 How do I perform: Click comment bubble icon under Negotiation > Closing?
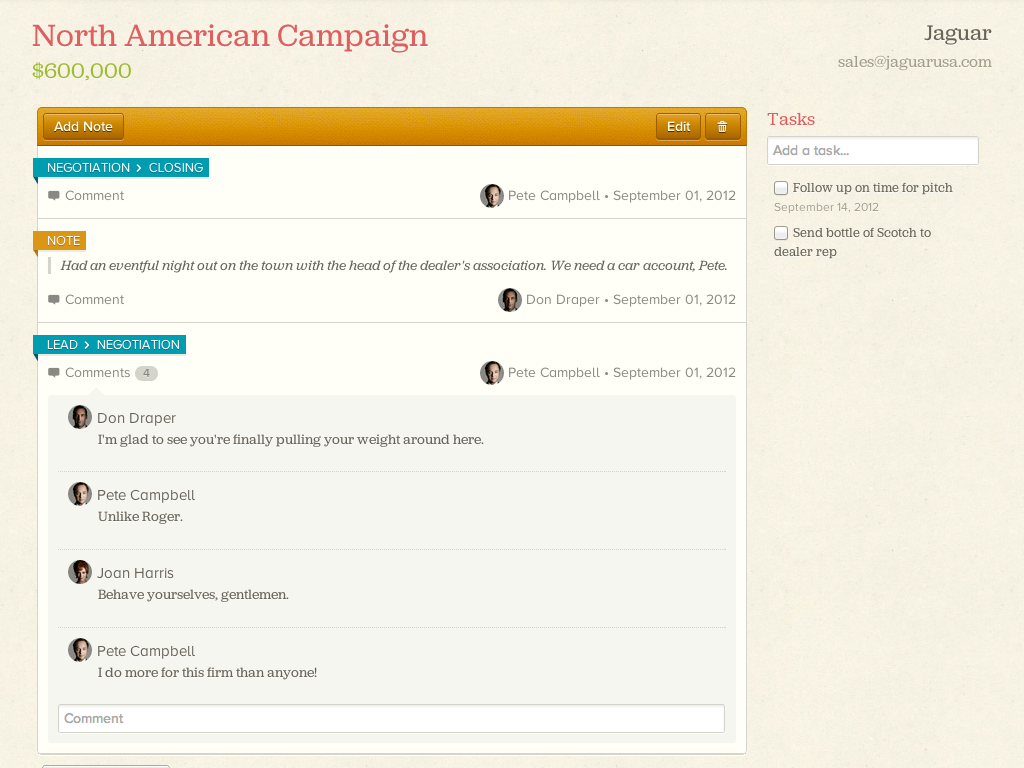[x=54, y=195]
